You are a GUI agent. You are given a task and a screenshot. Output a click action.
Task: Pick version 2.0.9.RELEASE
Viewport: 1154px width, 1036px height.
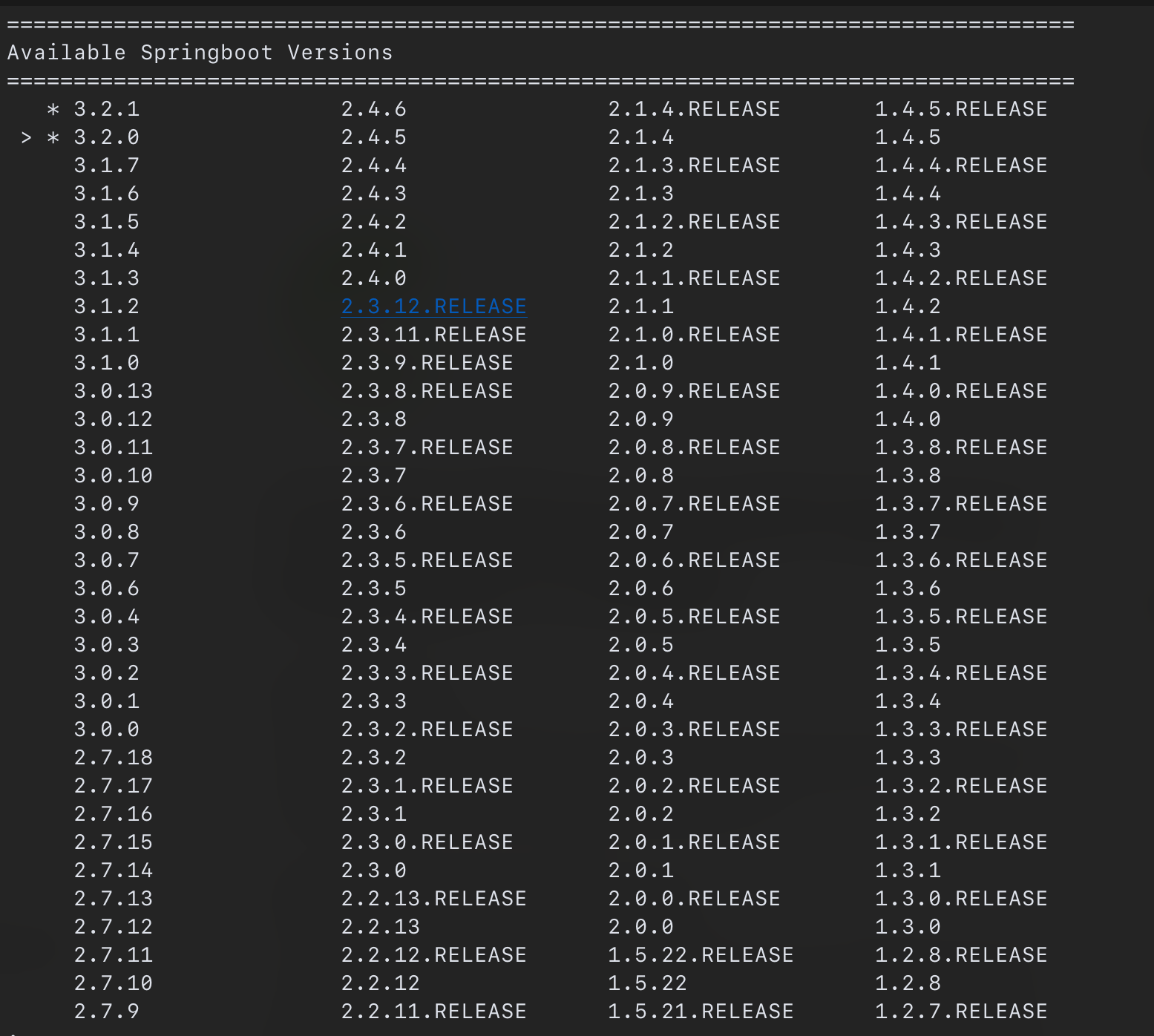[695, 391]
